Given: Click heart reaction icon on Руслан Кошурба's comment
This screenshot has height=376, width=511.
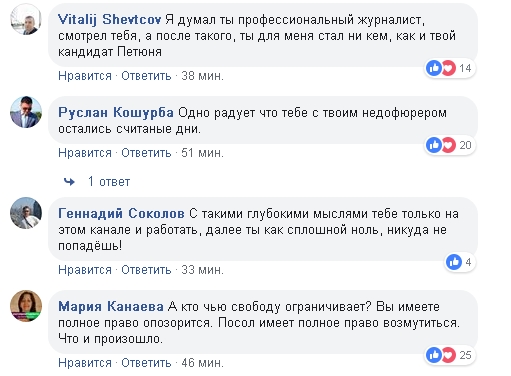Looking at the screenshot, I should tap(449, 145).
